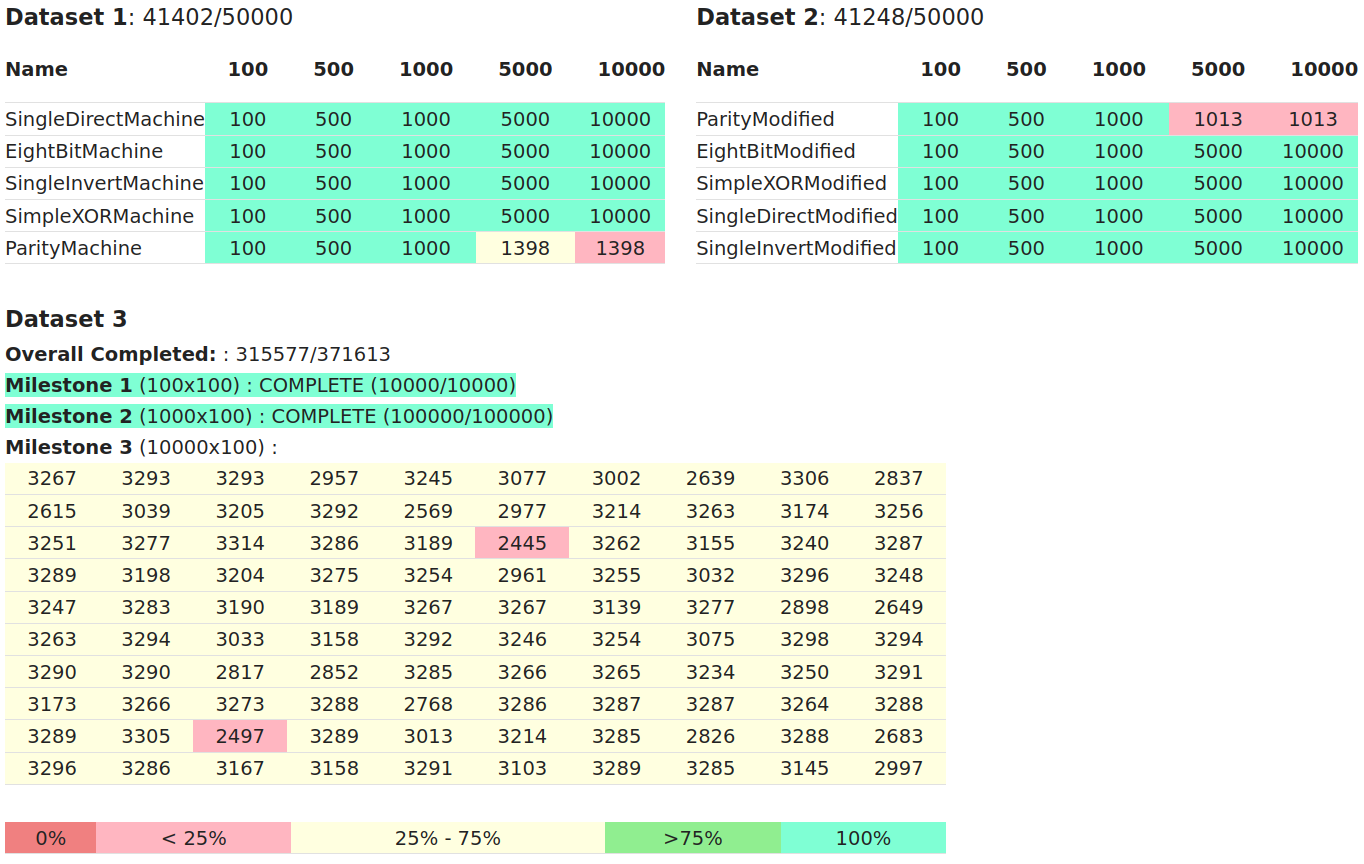1364x864 pixels.
Task: Click the mint '100%' legend swatch
Action: tap(863, 838)
